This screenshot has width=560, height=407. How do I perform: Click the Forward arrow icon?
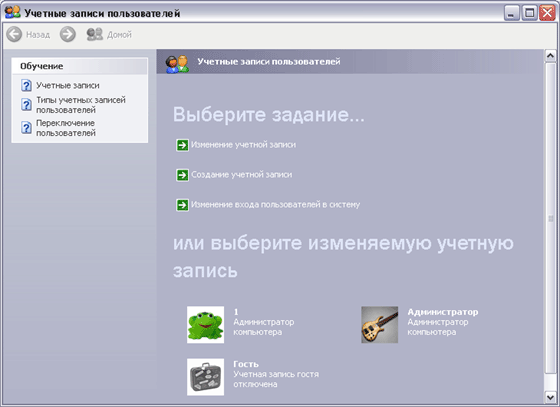(x=68, y=35)
